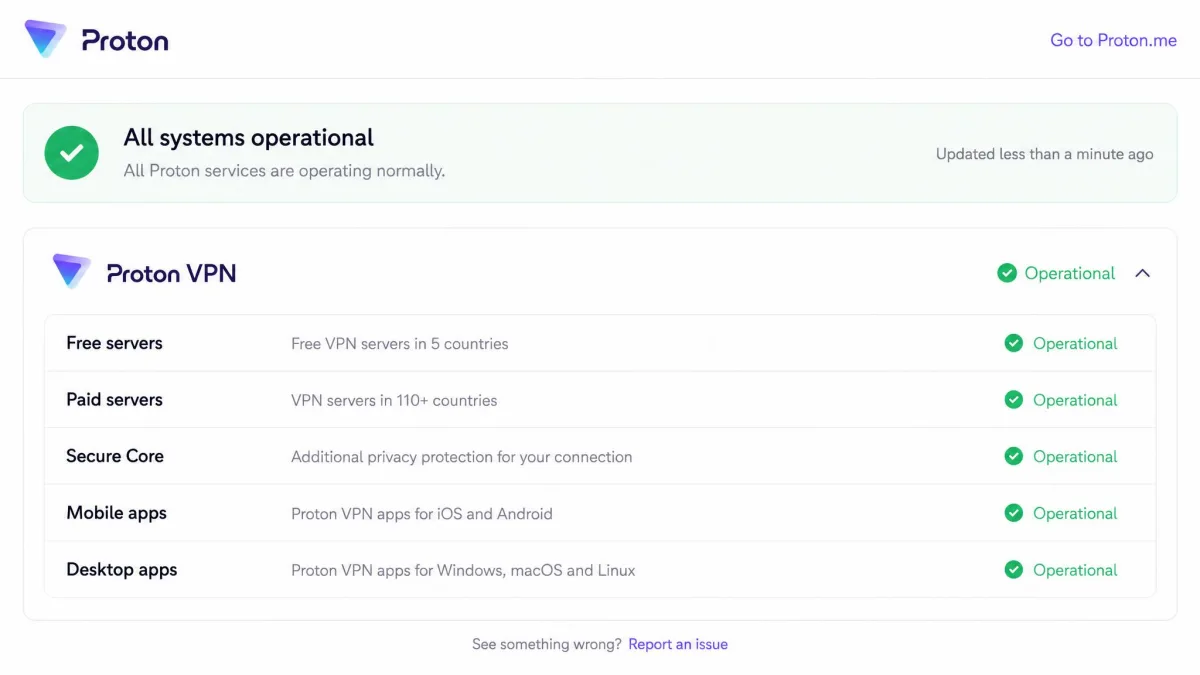Click 'VPN servers in 110+ countries' description

tap(394, 401)
